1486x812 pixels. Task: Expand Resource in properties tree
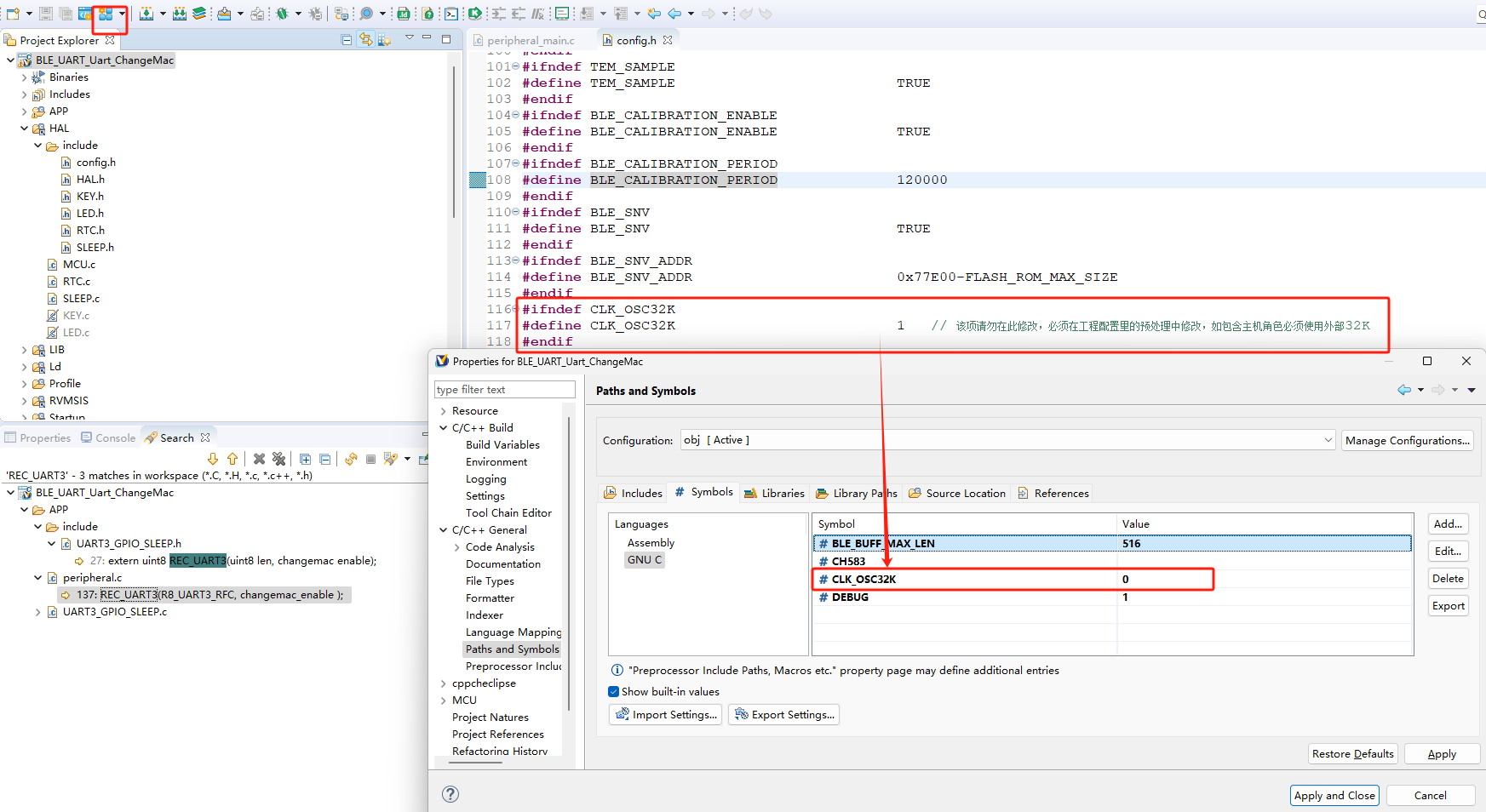pos(444,411)
